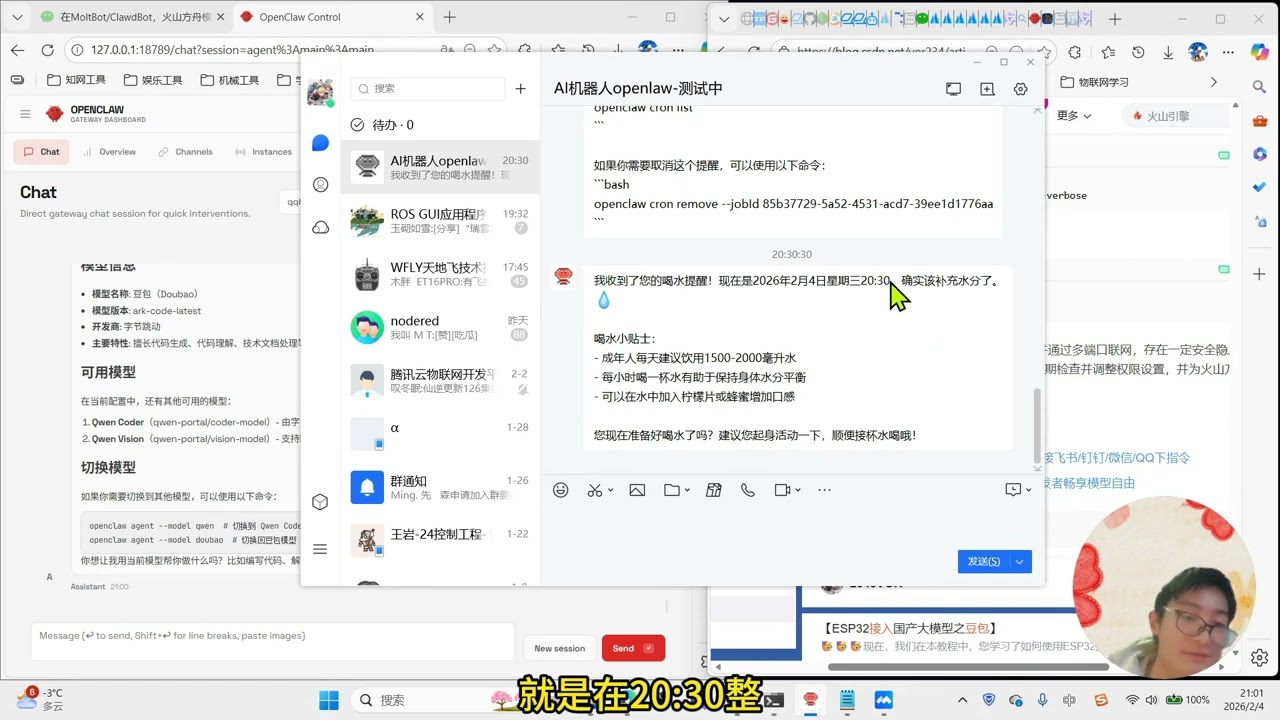
Task: Open more chat tools (three dots)
Action: coord(824,490)
